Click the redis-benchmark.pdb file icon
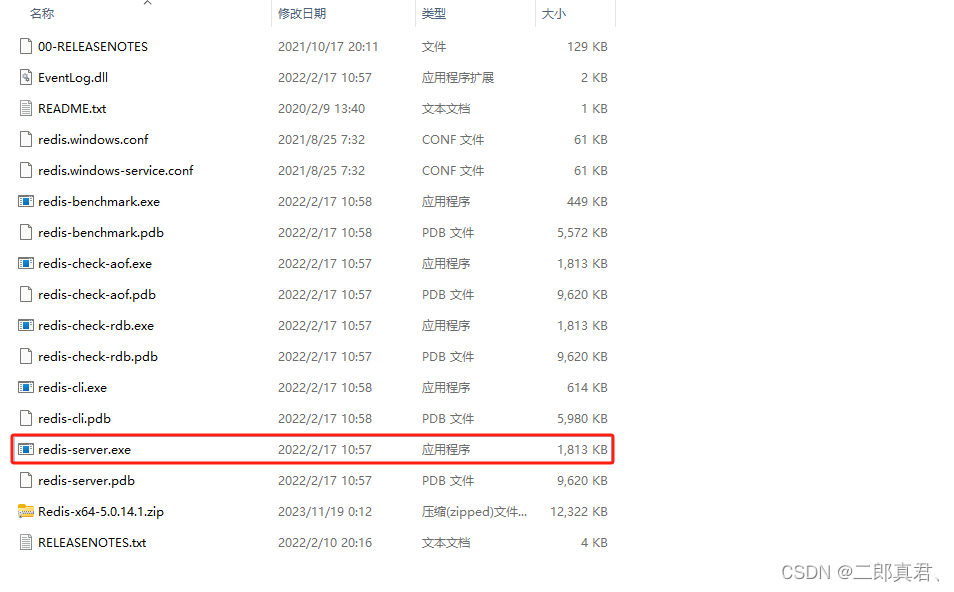The width and height of the screenshot is (954, 592). tap(26, 232)
